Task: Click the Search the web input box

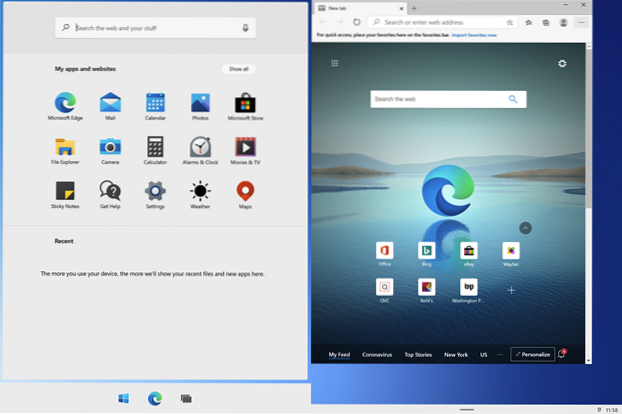Action: (x=440, y=99)
